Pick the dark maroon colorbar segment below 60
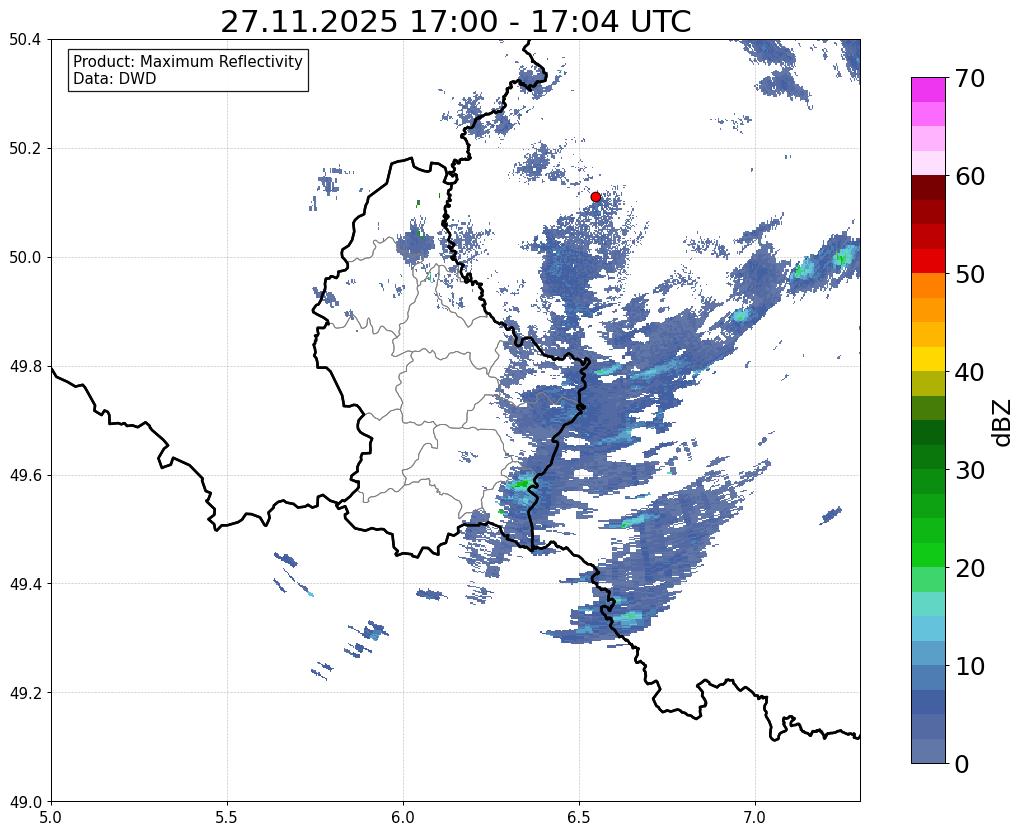 pyautogui.click(x=928, y=188)
